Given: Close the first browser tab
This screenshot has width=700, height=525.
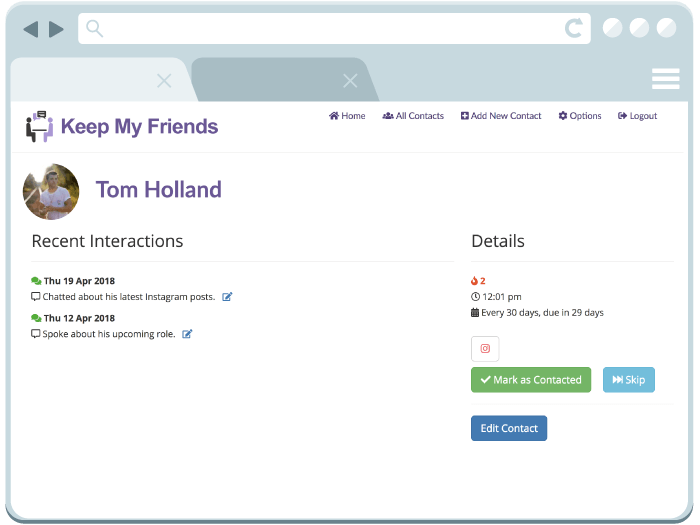Looking at the screenshot, I should tap(164, 80).
